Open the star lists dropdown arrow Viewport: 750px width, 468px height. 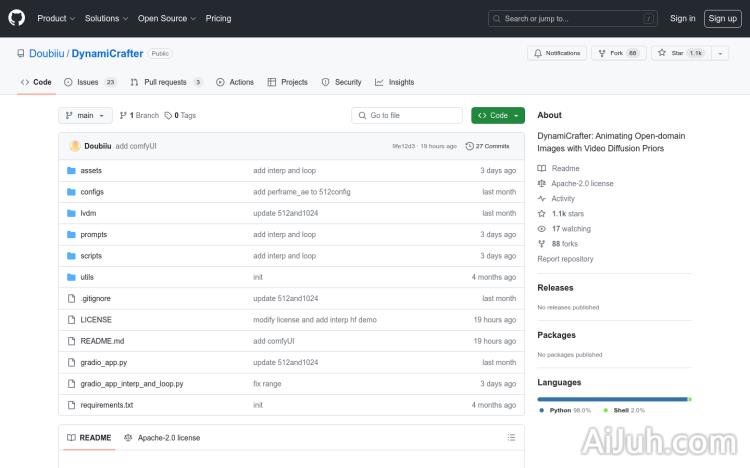(721, 53)
